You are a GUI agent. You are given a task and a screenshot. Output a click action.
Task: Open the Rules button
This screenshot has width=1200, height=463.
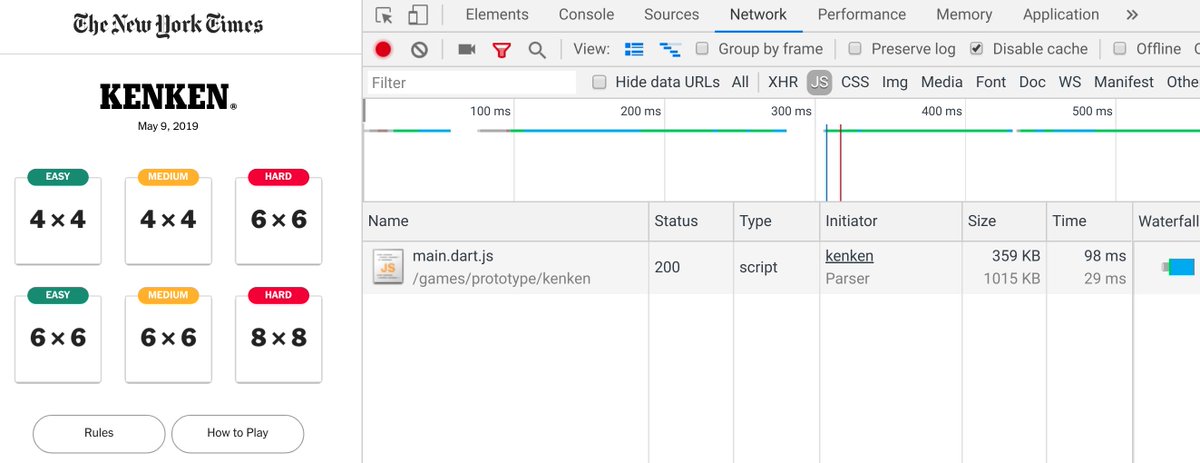(x=99, y=433)
